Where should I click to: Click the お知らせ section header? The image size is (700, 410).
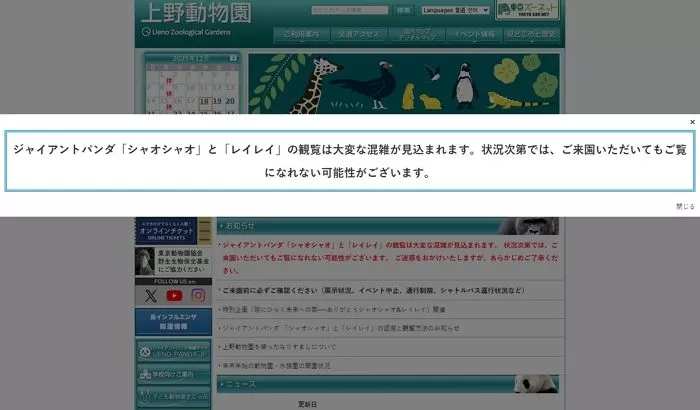tap(388, 226)
